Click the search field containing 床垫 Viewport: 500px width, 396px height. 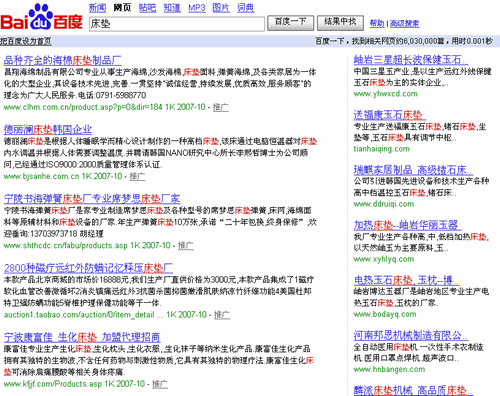[x=177, y=24]
